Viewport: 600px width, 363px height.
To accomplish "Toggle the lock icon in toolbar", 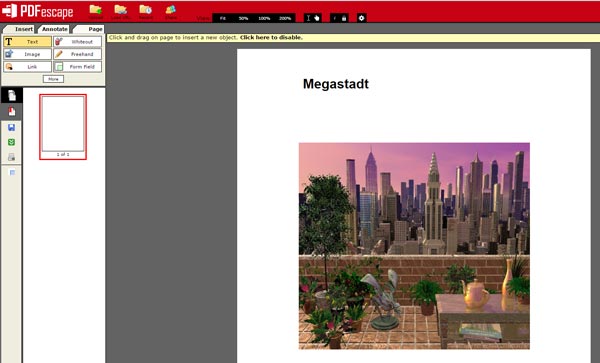I will coord(344,18).
